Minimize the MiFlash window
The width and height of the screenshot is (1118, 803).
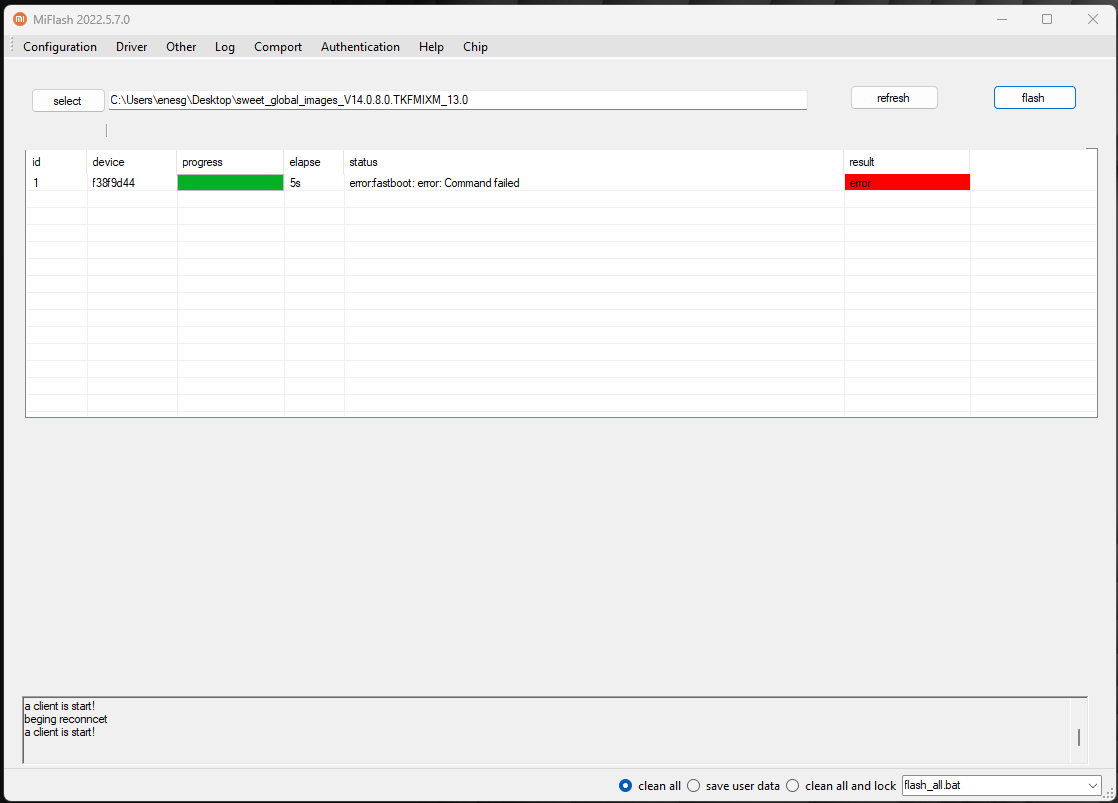(1002, 19)
